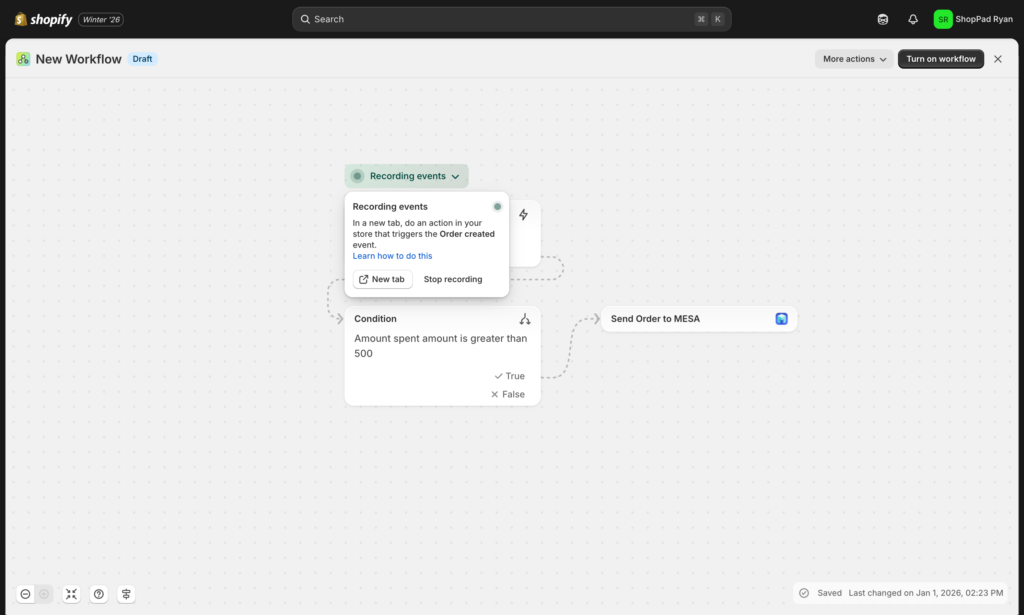Open notifications with the bell icon
The height and width of the screenshot is (615, 1024).
coord(912,19)
